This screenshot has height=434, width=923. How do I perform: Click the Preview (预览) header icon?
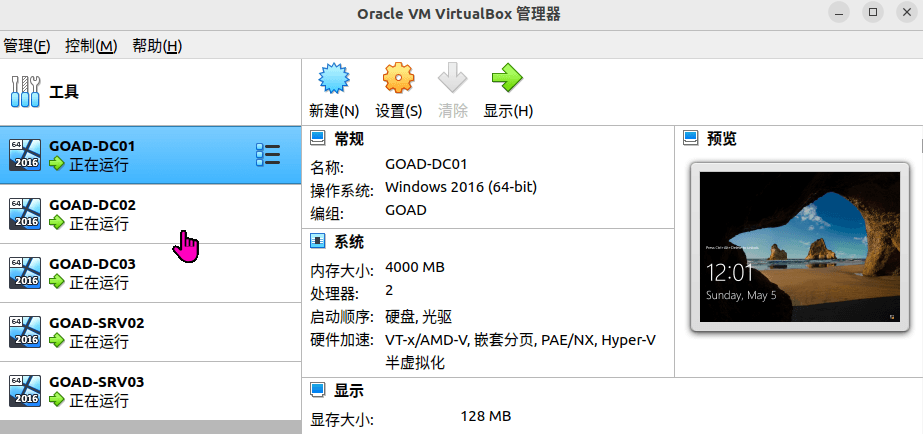690,138
